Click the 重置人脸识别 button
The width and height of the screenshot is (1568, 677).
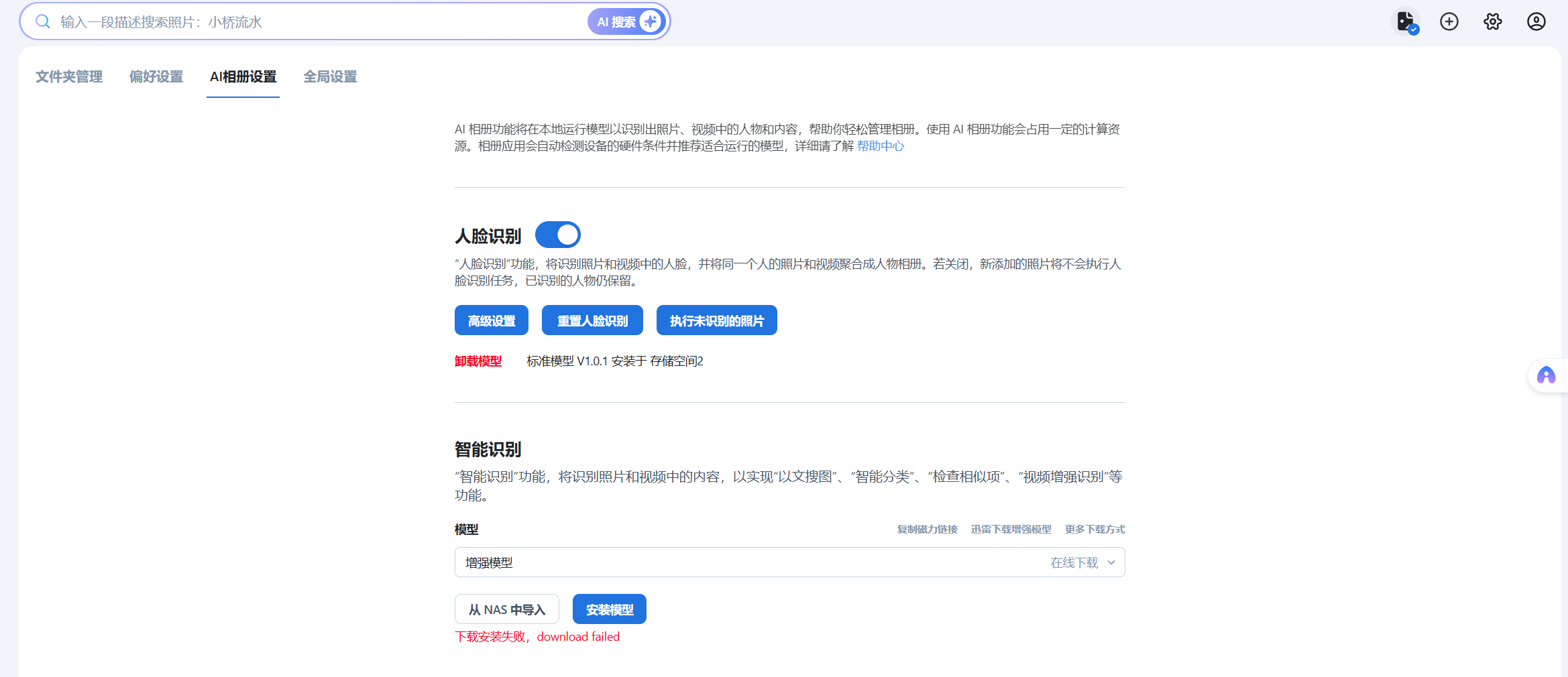(x=592, y=320)
